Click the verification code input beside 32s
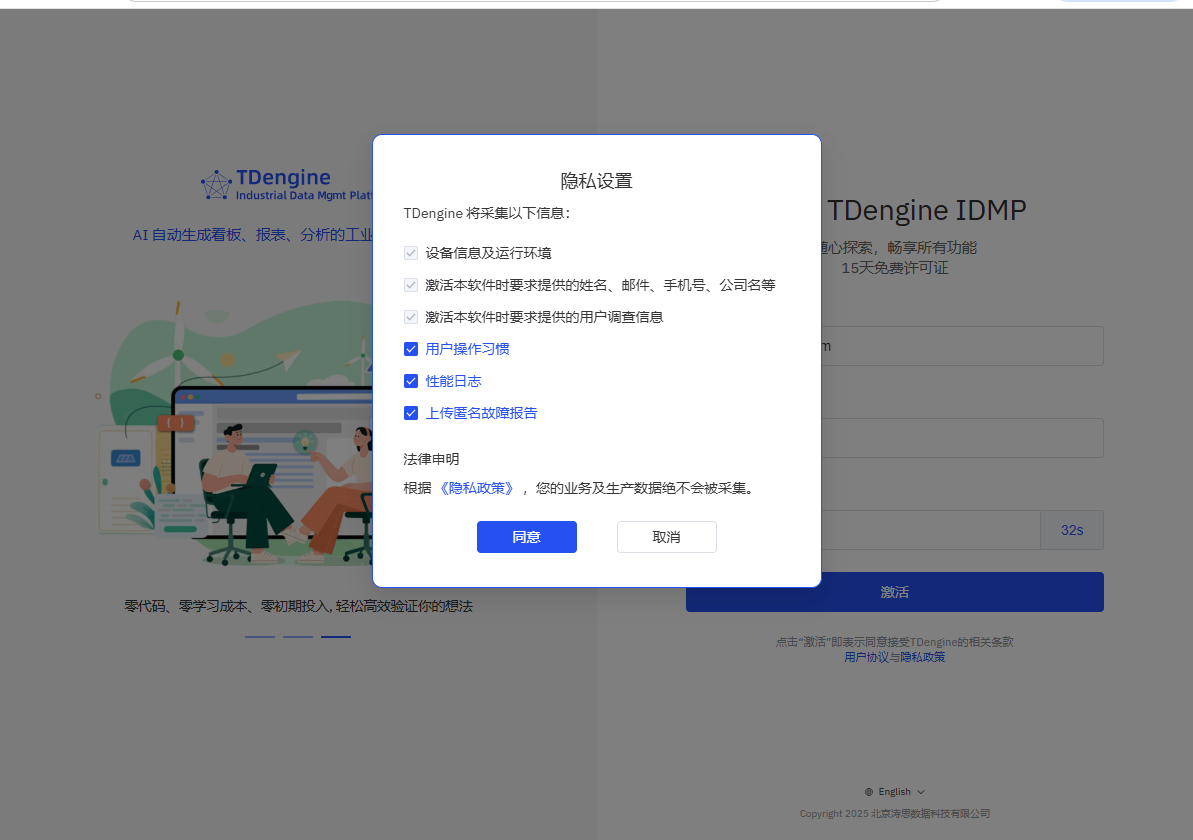Screen dimensions: 1193x840 931,530
